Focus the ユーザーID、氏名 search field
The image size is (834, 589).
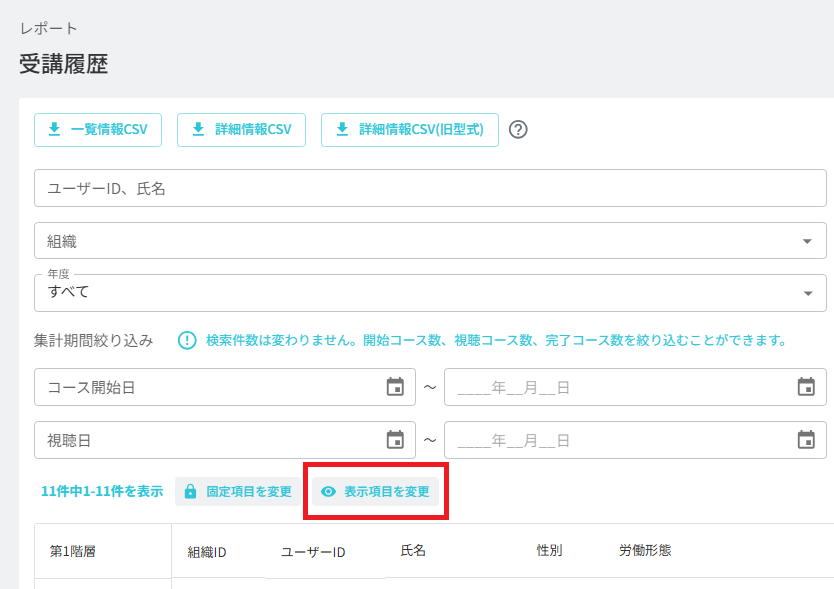pyautogui.click(x=430, y=188)
